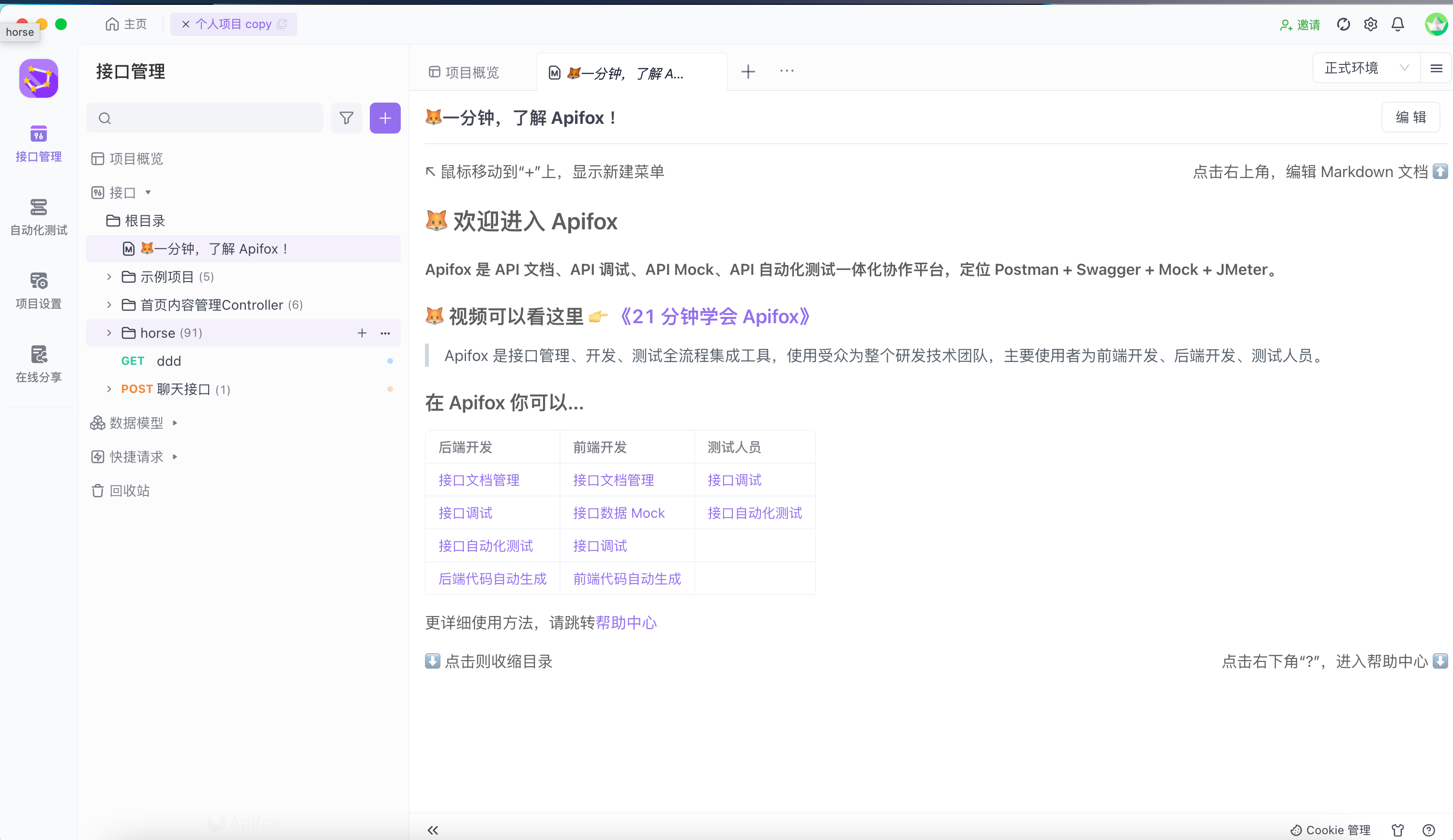1453x840 pixels.
Task: Collapse the sidebar with the double chevron
Action: 432,830
